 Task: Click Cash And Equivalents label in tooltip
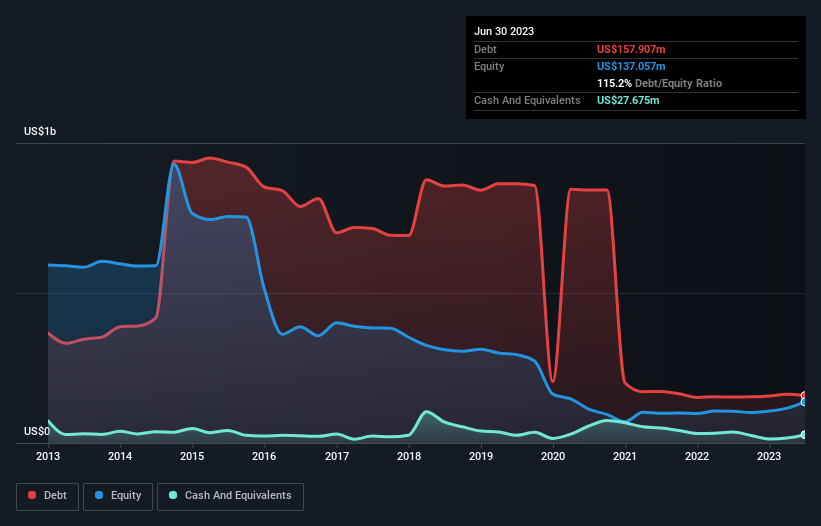tap(527, 100)
